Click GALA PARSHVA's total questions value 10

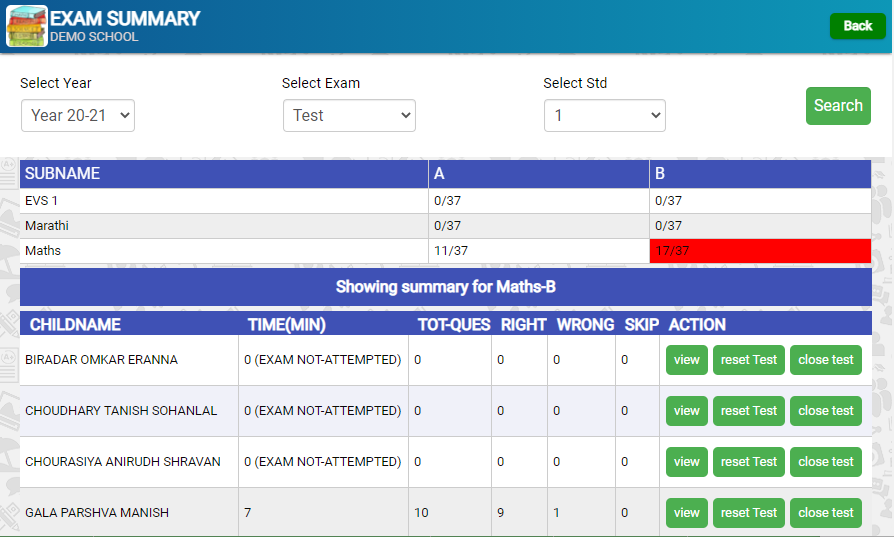pos(421,512)
